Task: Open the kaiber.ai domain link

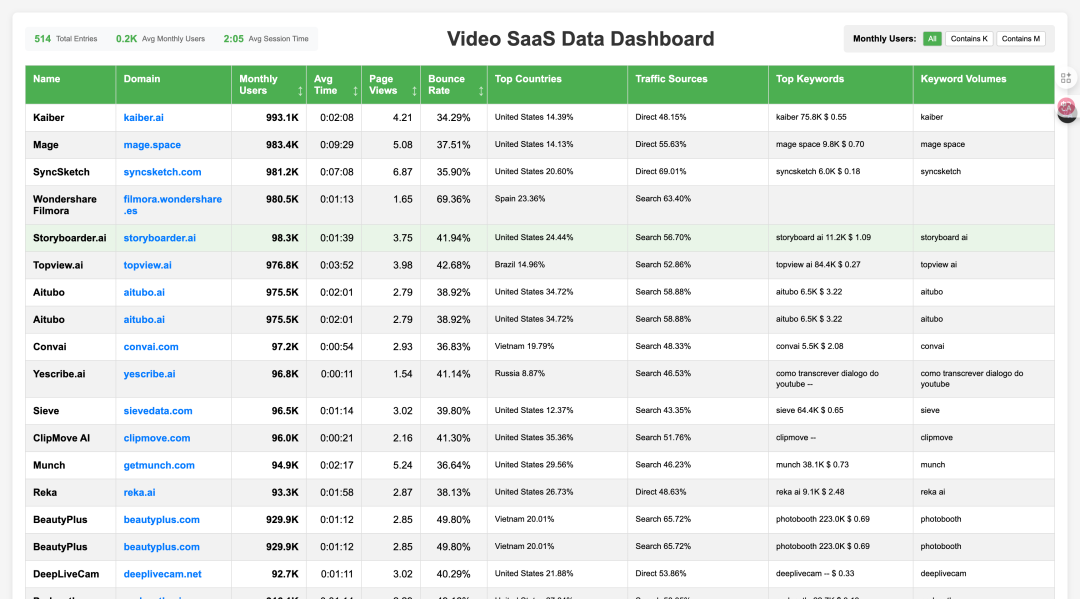Action: coord(143,118)
